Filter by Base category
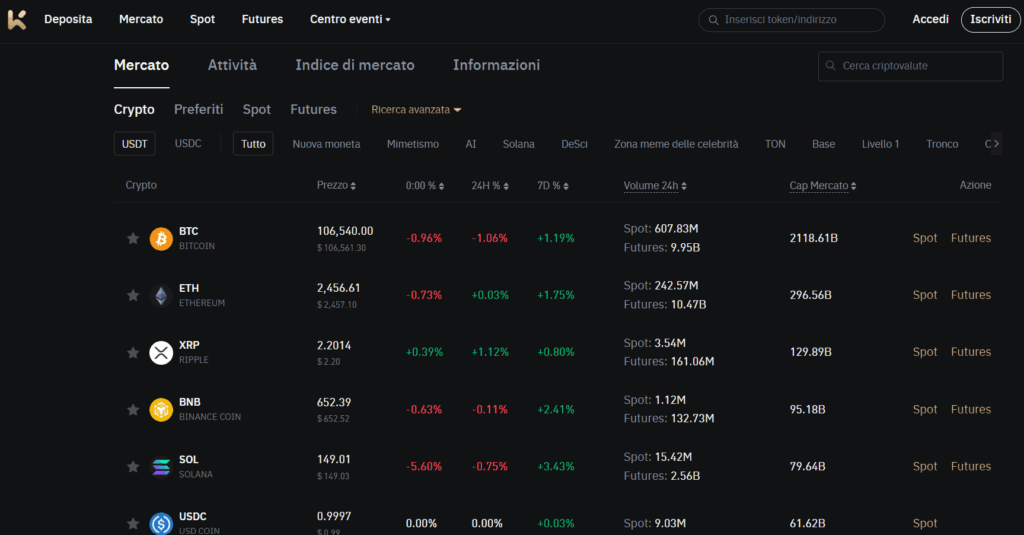This screenshot has width=1024, height=535. [x=824, y=144]
